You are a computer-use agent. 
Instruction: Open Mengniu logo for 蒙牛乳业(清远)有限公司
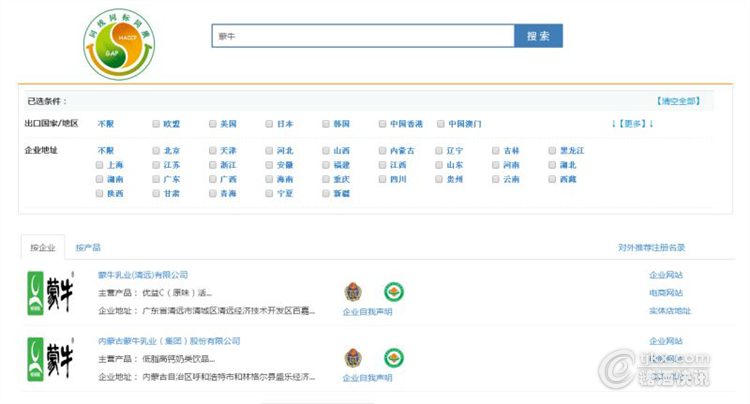pos(51,293)
